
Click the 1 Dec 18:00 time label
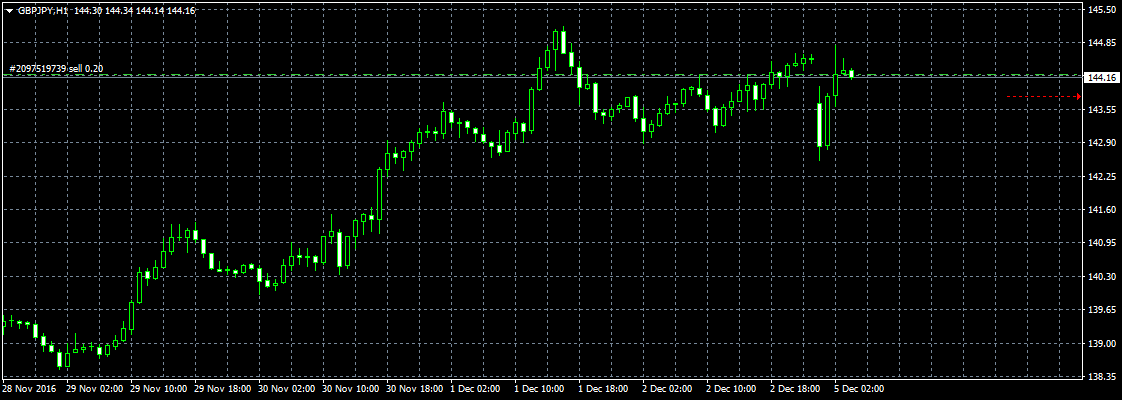603,389
